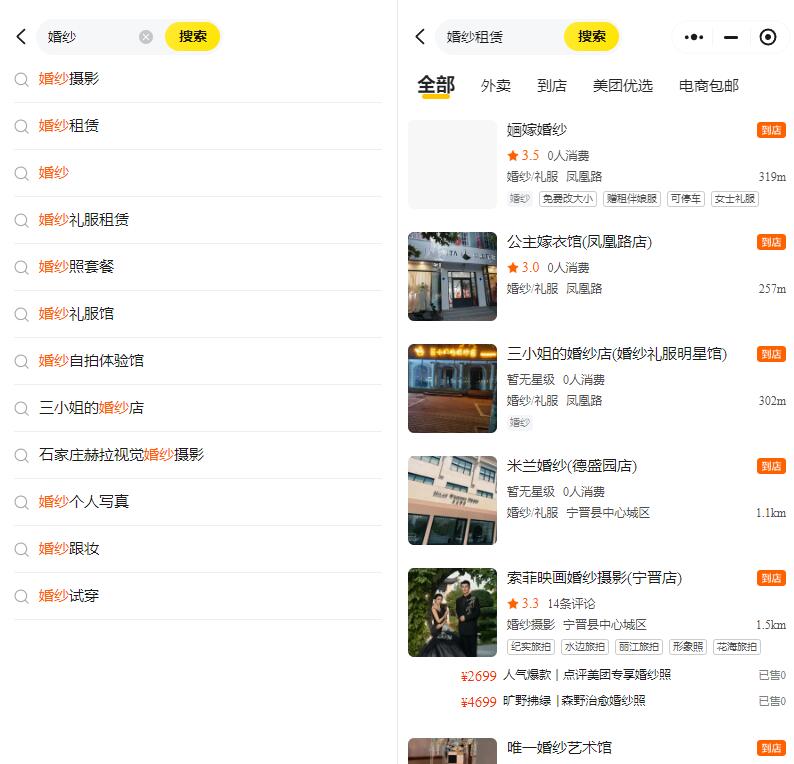
Task: Select the 婚纱跟妆 suggestion
Action: 198,549
